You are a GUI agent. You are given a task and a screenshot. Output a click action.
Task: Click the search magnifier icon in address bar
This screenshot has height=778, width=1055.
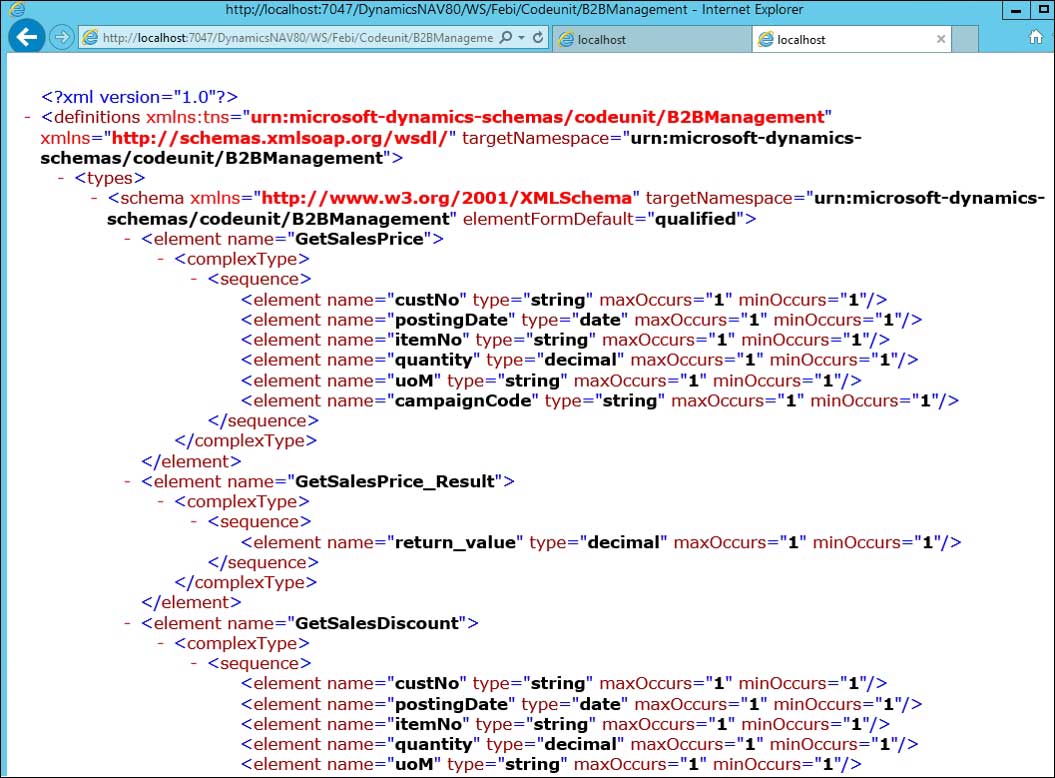point(505,38)
